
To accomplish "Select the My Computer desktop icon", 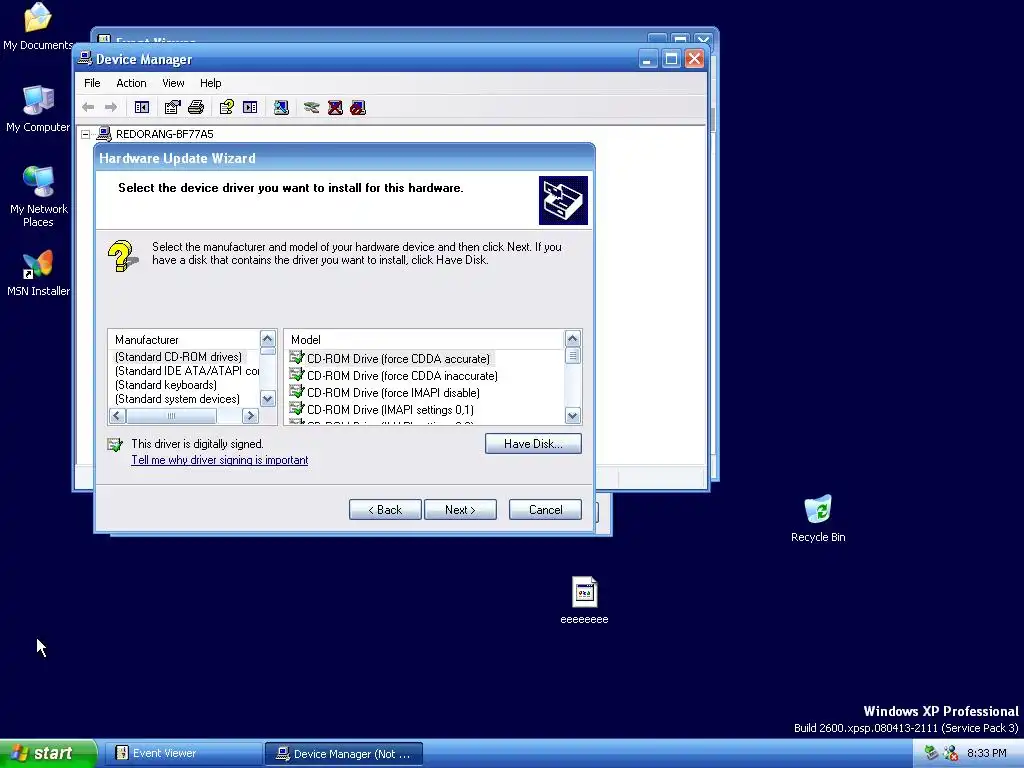I will point(38,108).
